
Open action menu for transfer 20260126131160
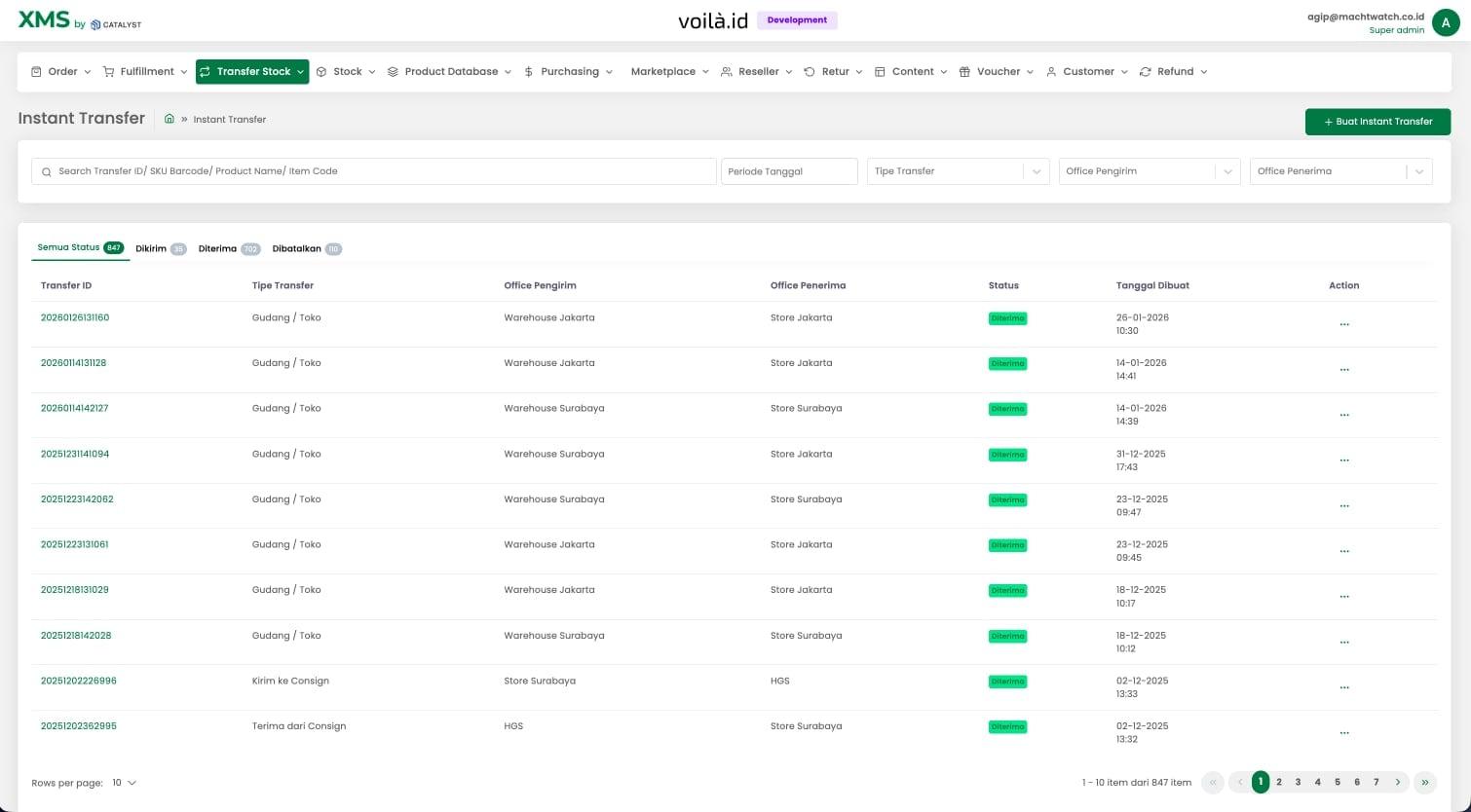(x=1344, y=324)
